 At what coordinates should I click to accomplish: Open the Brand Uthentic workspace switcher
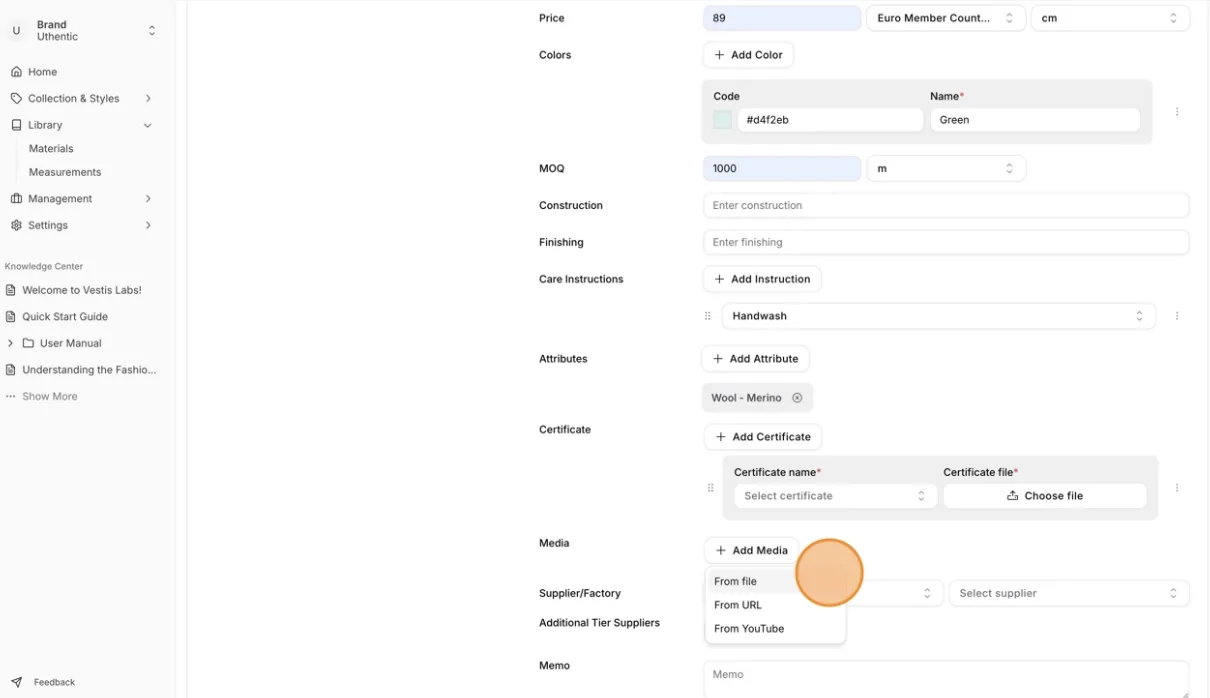[x=84, y=31]
